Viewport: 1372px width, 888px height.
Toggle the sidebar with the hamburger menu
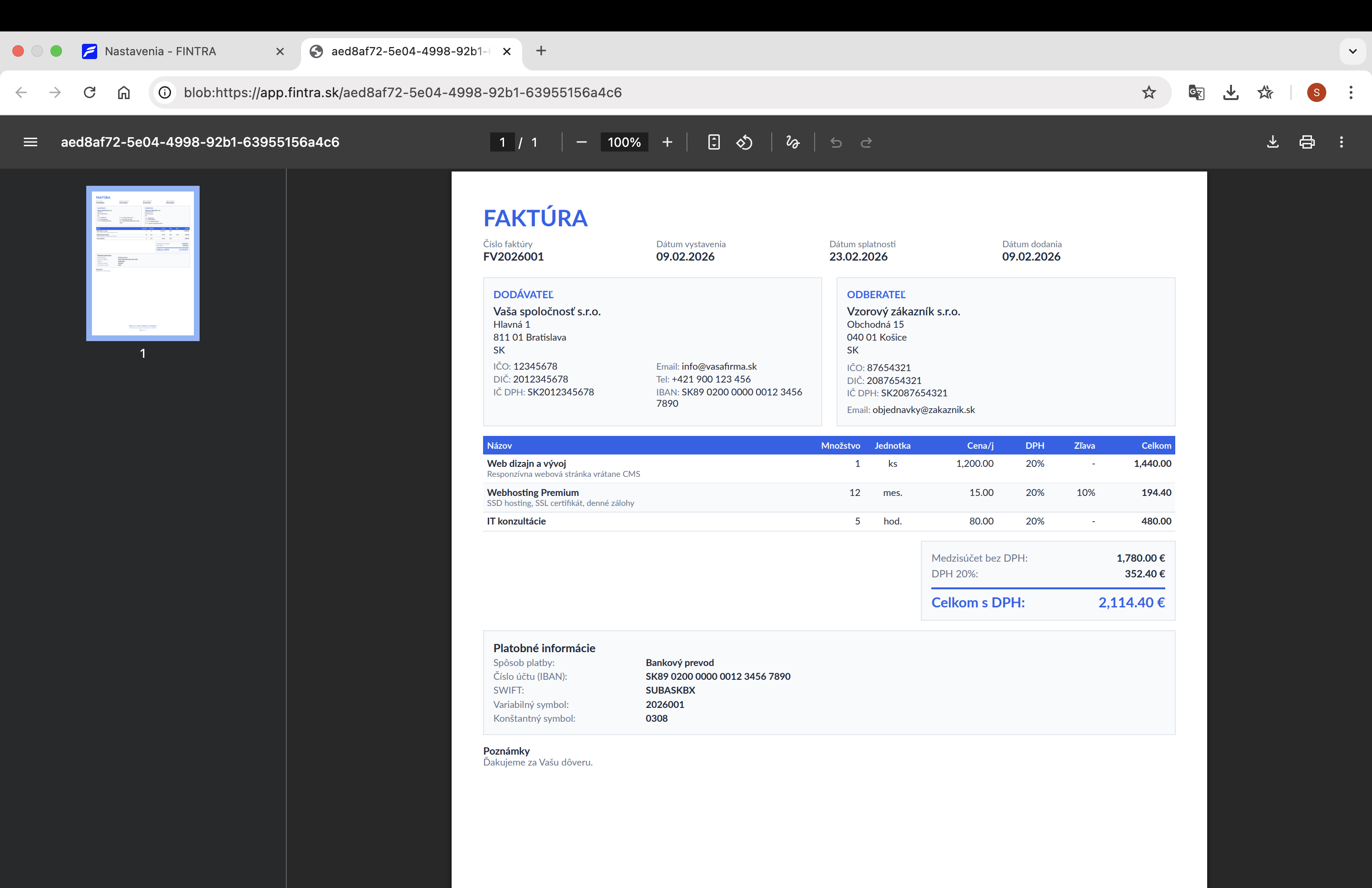30,142
